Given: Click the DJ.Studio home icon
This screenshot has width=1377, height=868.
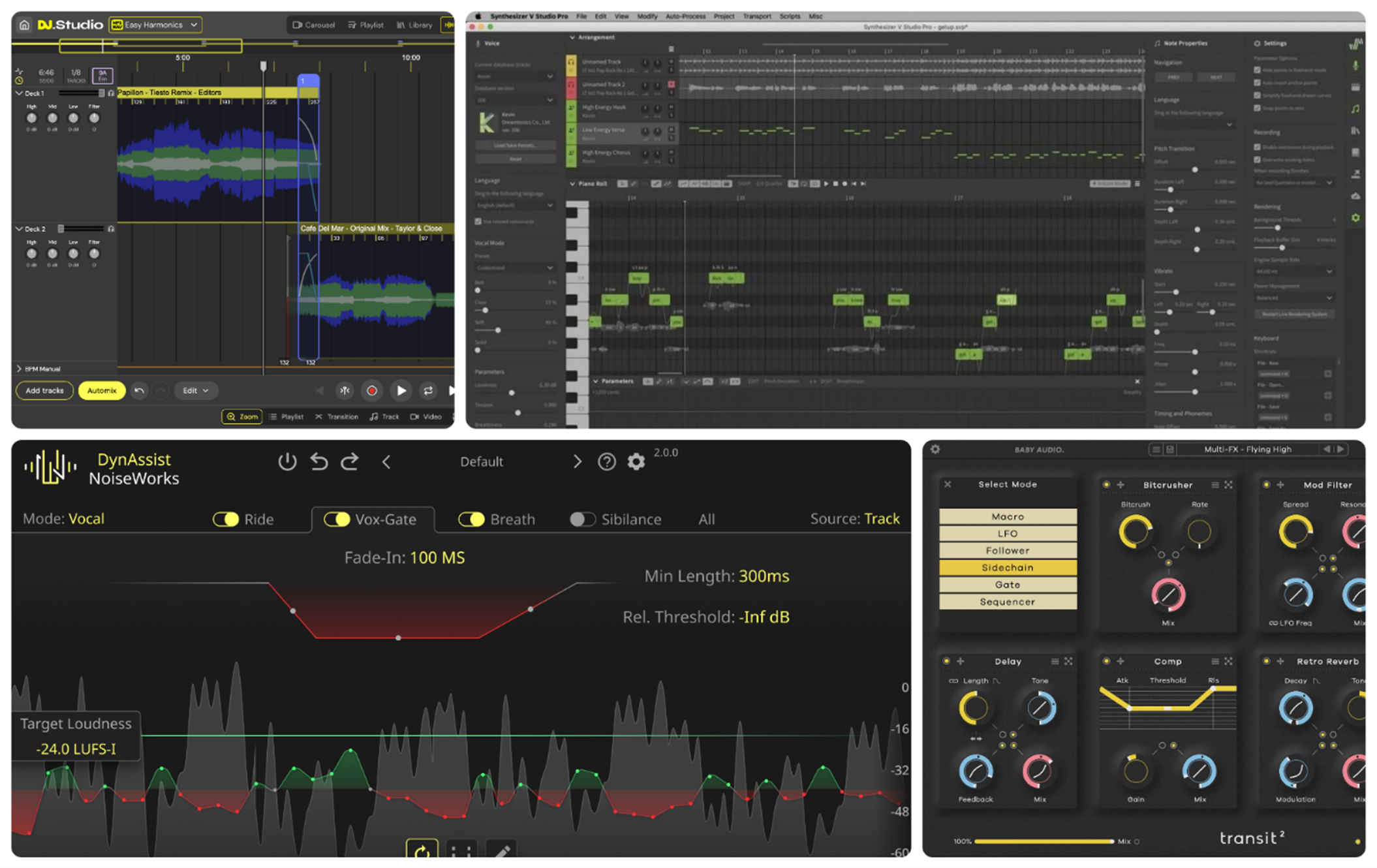Looking at the screenshot, I should coord(24,25).
